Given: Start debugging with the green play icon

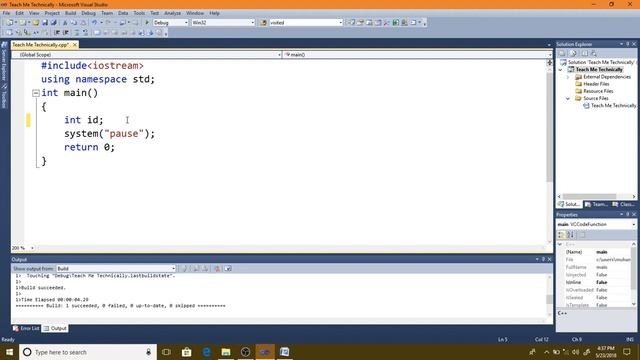Looking at the screenshot, I should click(147, 22).
